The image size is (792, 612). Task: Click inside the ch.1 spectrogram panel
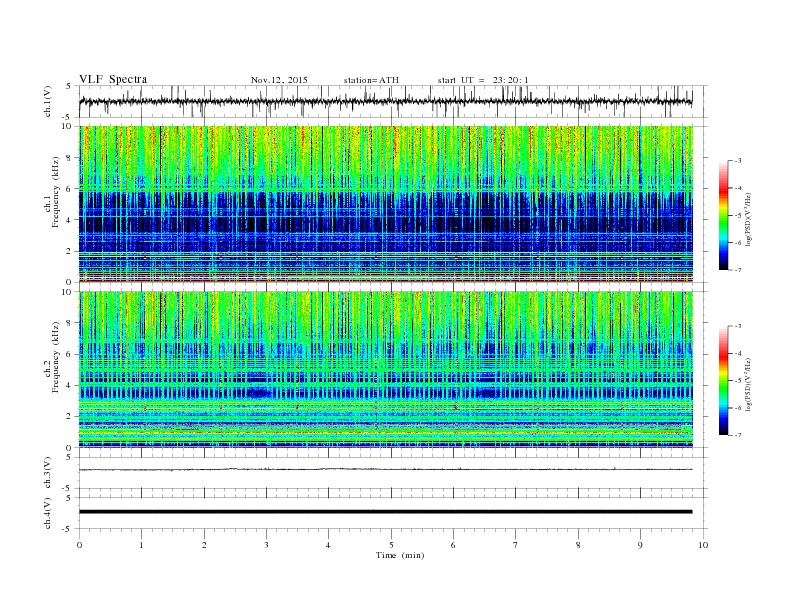tap(386, 204)
